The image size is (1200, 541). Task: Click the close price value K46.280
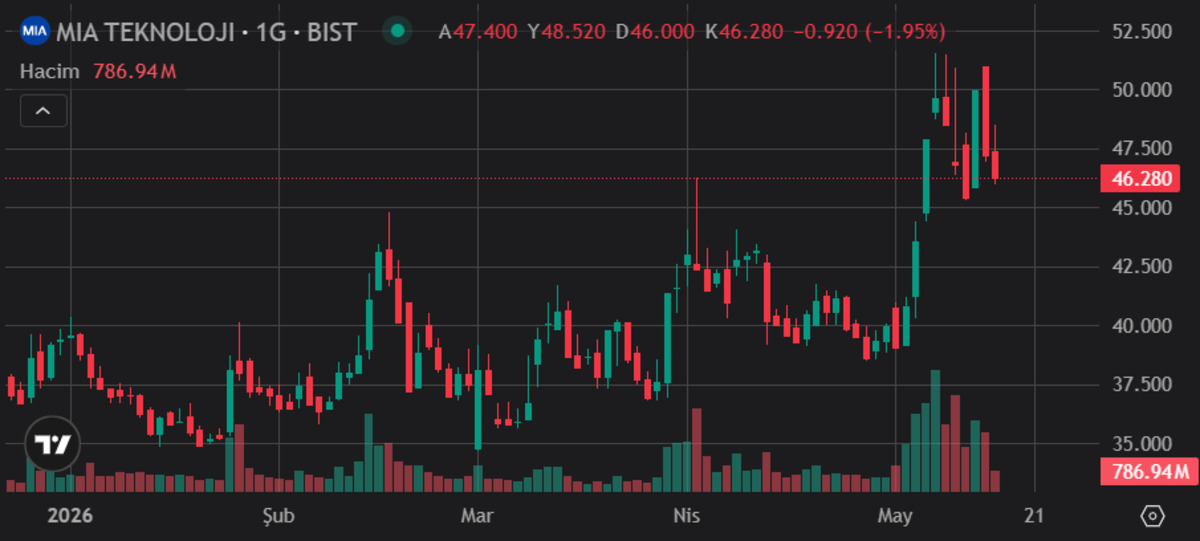[x=744, y=32]
